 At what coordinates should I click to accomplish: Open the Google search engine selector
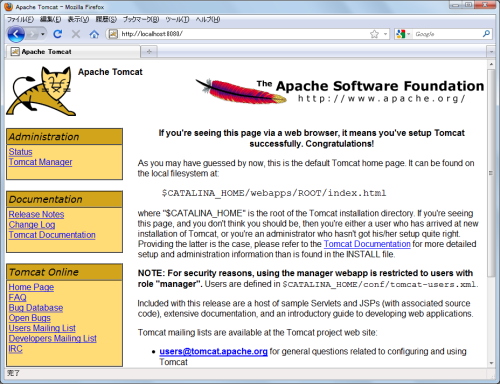(x=403, y=34)
